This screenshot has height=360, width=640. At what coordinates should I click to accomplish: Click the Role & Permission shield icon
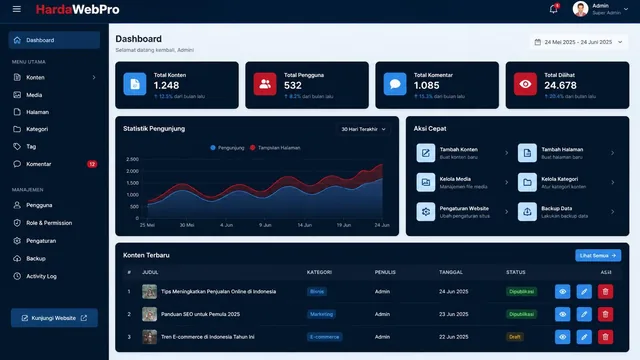coord(17,223)
